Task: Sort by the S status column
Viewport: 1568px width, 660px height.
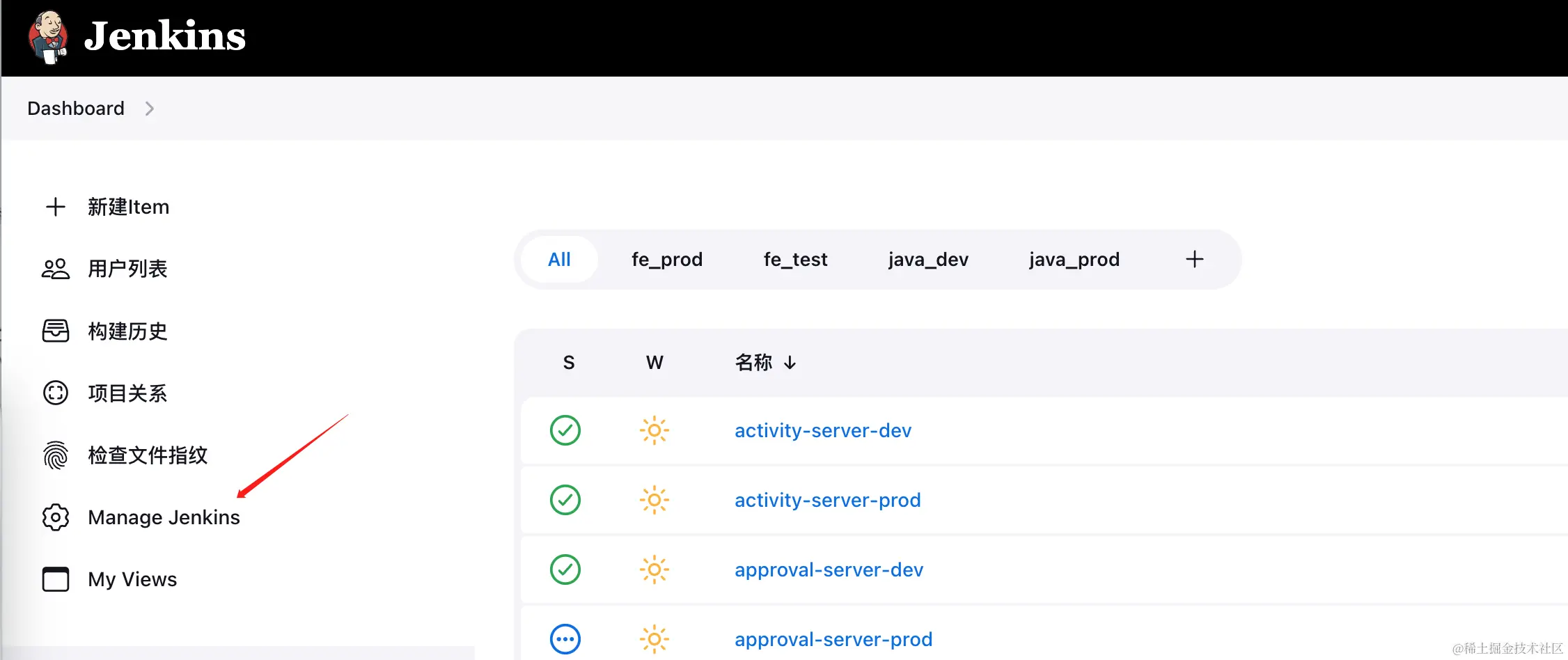Action: pos(569,363)
